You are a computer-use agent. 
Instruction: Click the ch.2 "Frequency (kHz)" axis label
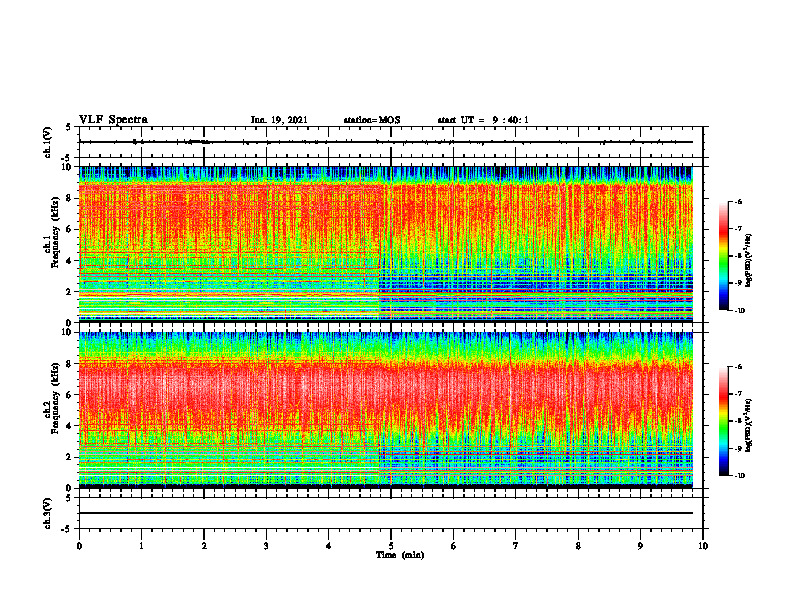[55, 398]
